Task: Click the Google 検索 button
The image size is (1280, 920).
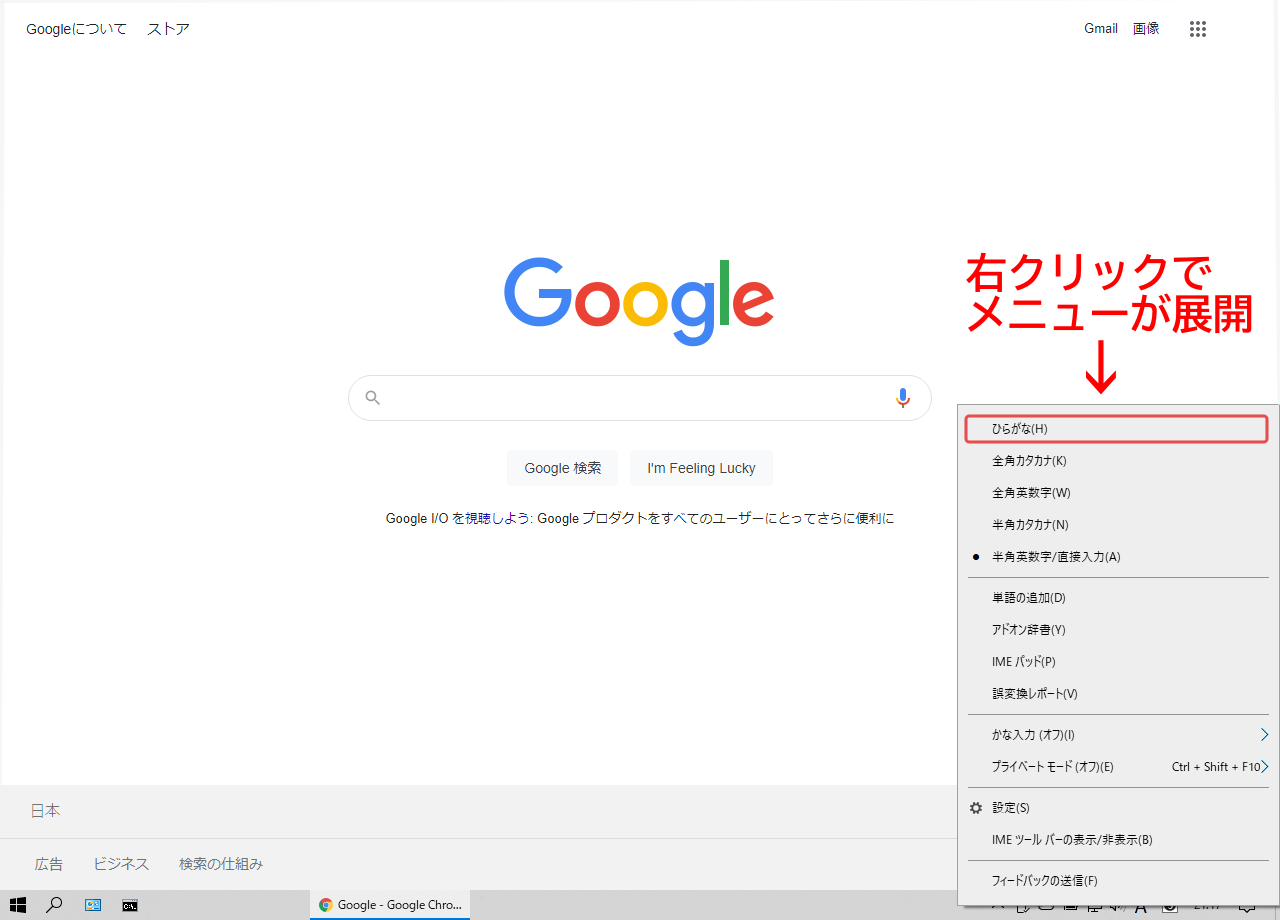Action: click(x=563, y=468)
